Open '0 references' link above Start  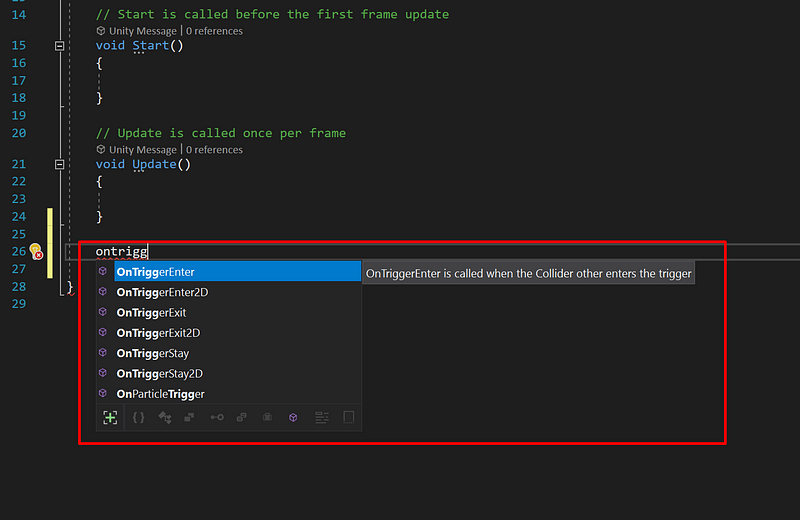[x=212, y=31]
